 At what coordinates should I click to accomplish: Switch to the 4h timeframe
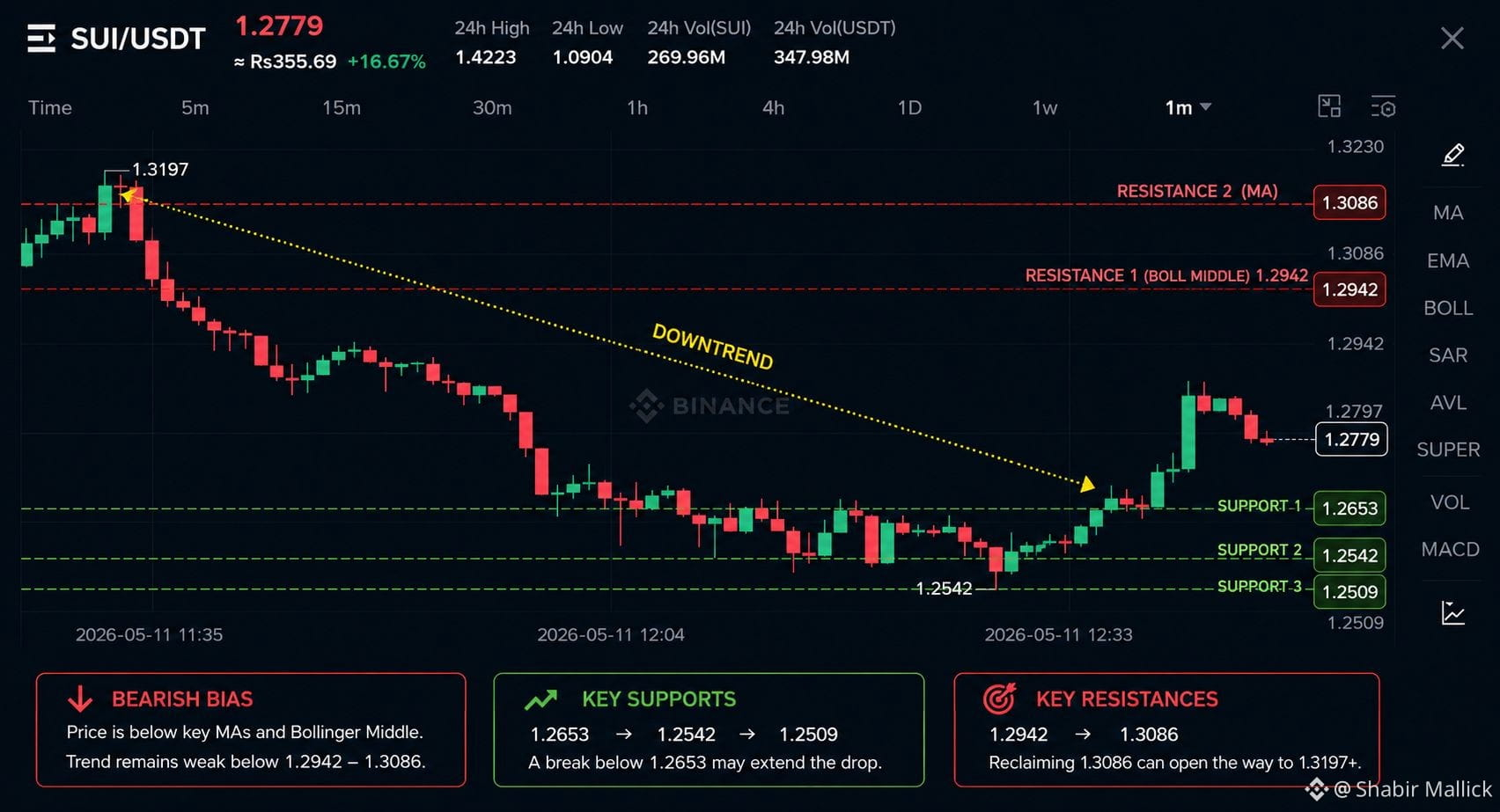(773, 107)
